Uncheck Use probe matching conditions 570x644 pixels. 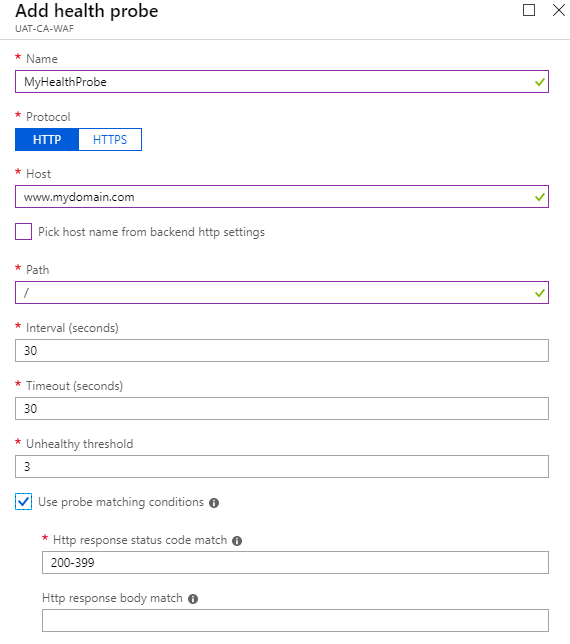coord(23,501)
